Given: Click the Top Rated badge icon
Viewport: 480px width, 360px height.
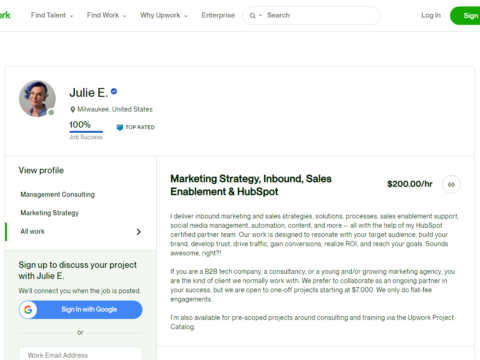Looking at the screenshot, I should tap(119, 127).
